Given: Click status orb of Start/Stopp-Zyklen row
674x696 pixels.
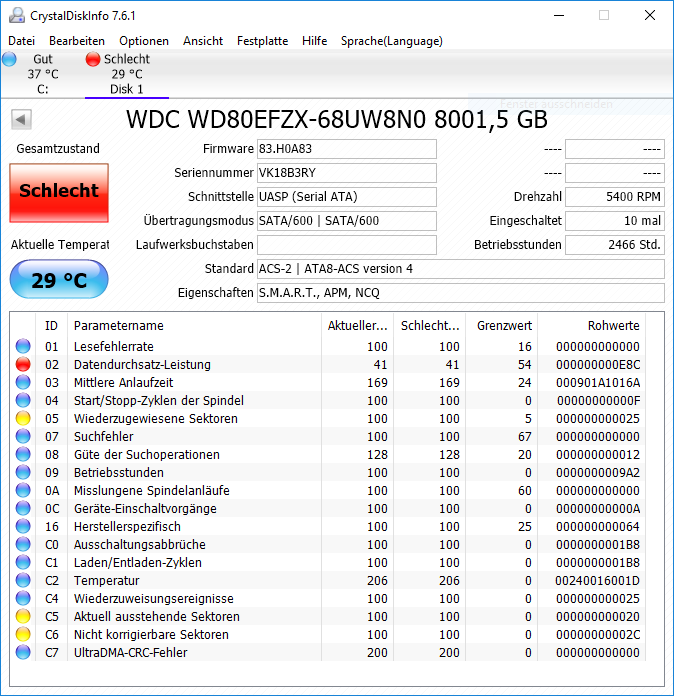Looking at the screenshot, I should pyautogui.click(x=23, y=400).
